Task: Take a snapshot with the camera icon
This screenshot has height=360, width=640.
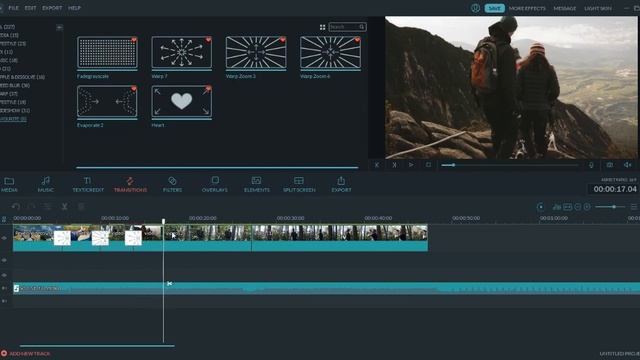Action: [609, 165]
